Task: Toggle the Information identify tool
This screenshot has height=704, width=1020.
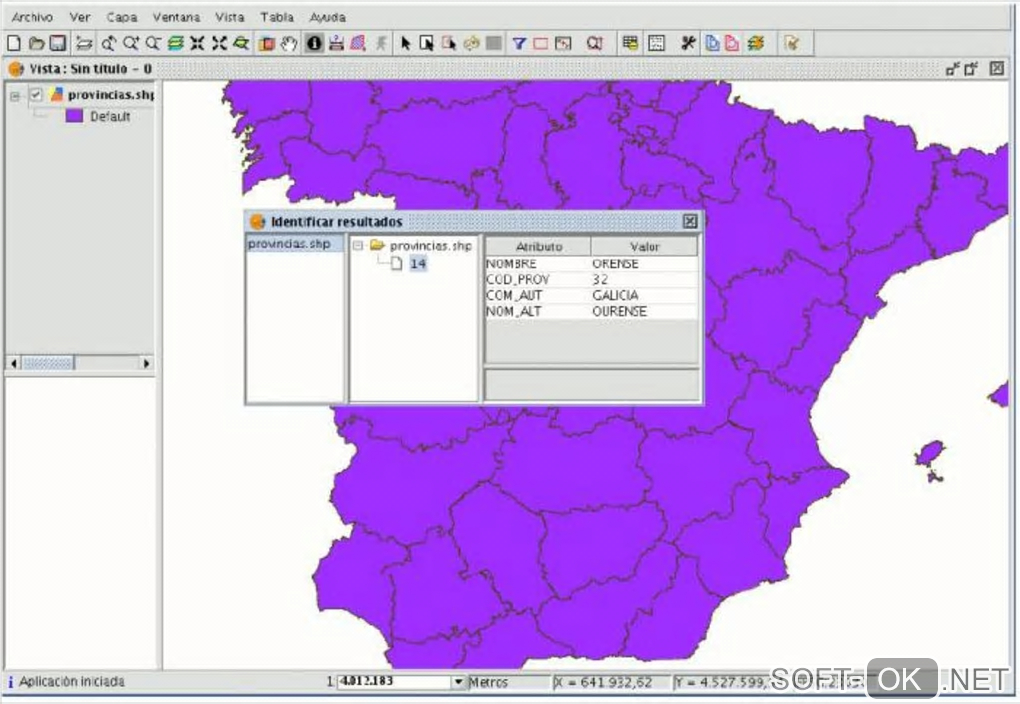Action: 314,44
